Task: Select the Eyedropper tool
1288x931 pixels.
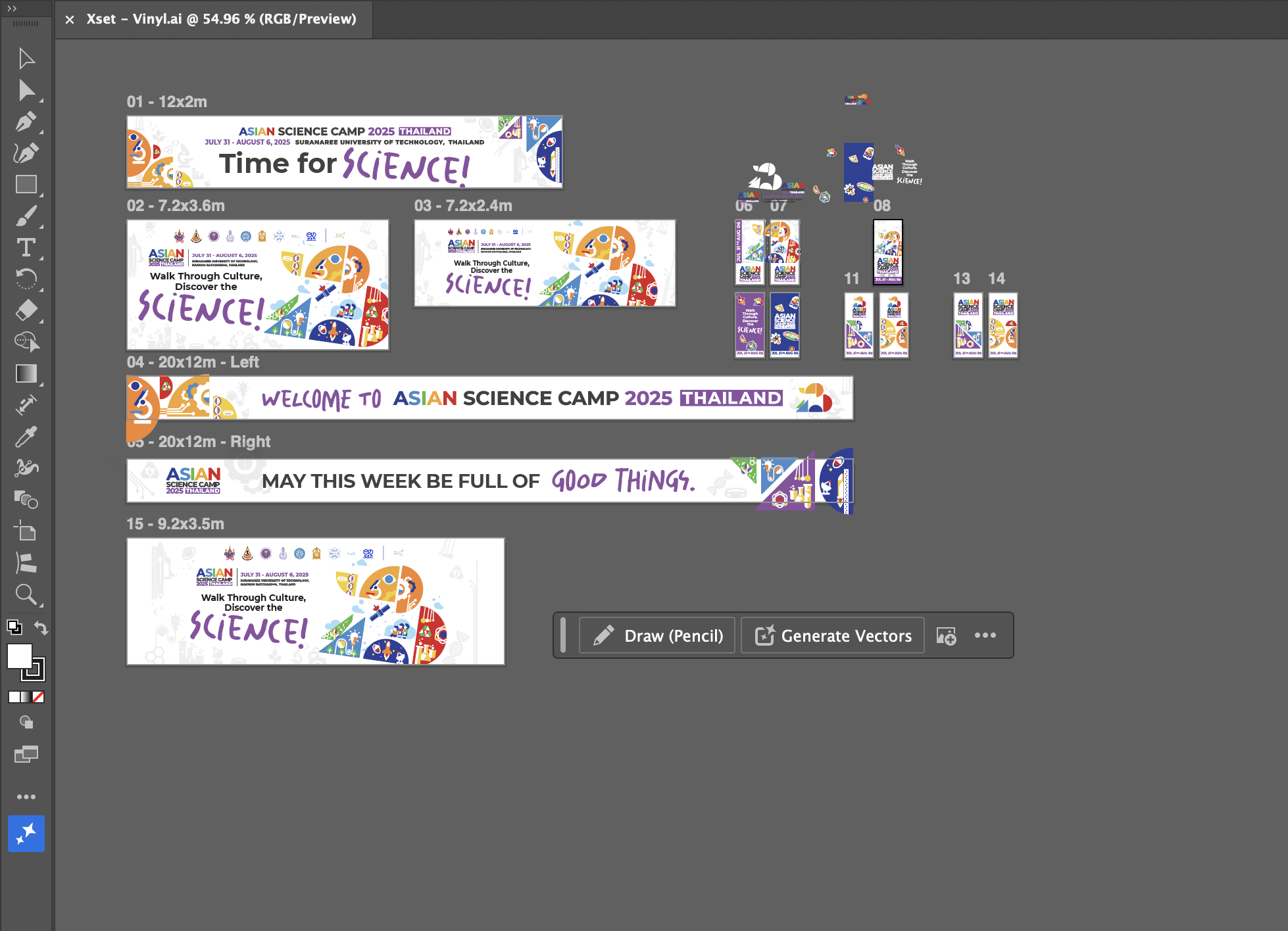Action: point(26,437)
